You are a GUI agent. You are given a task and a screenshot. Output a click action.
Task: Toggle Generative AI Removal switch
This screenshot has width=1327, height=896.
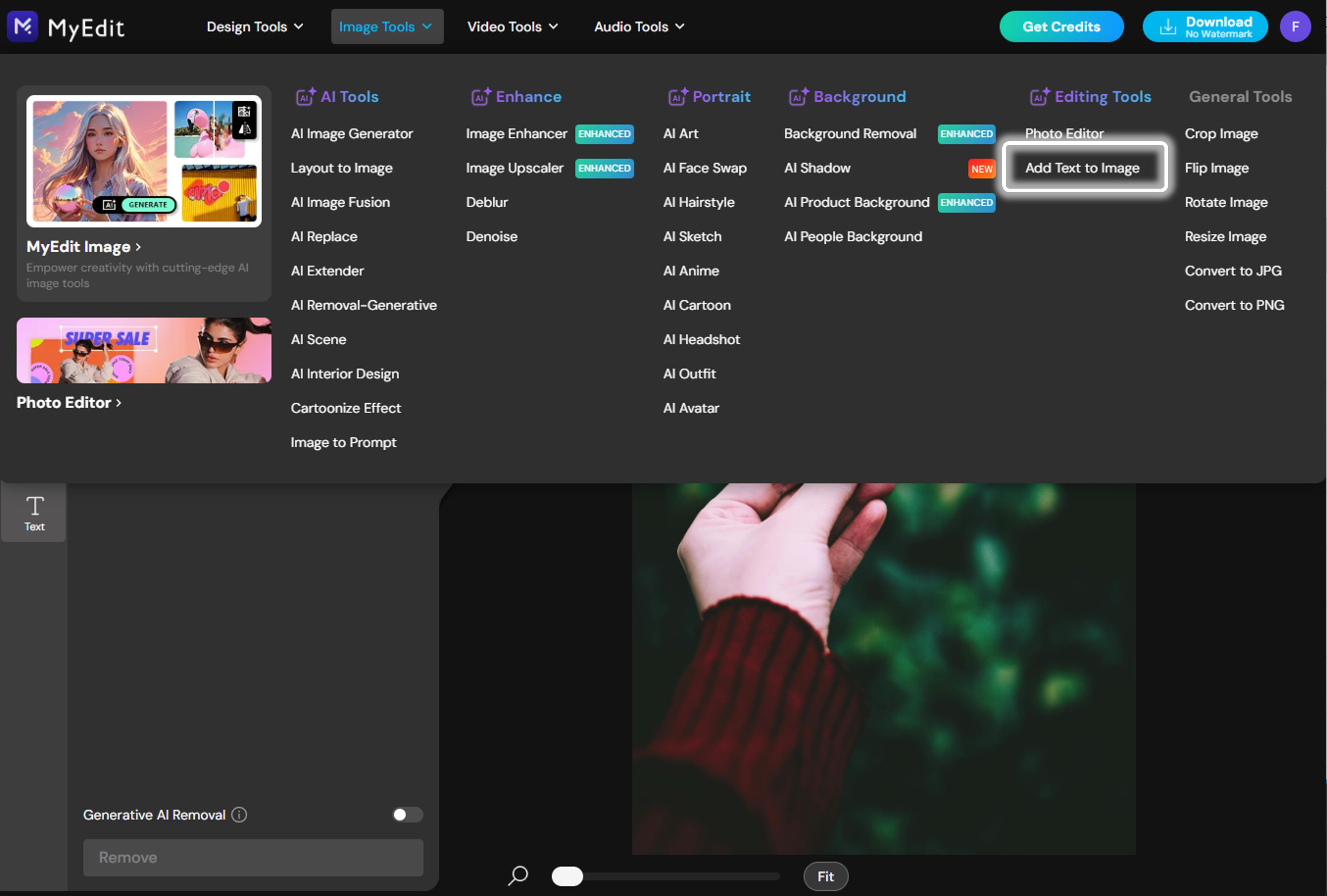pyautogui.click(x=408, y=814)
